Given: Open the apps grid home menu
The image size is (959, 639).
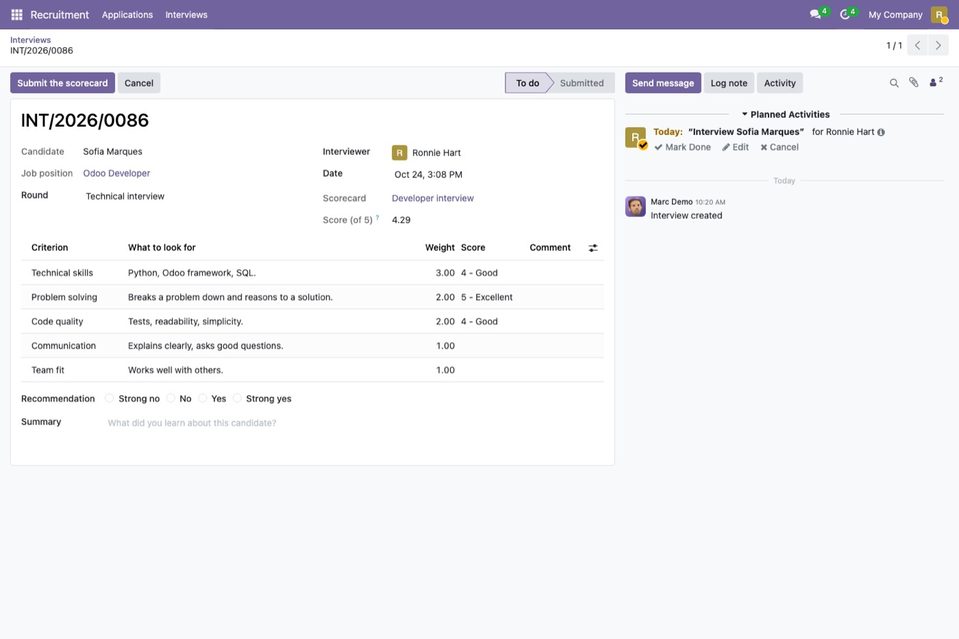Looking at the screenshot, I should [x=17, y=15].
